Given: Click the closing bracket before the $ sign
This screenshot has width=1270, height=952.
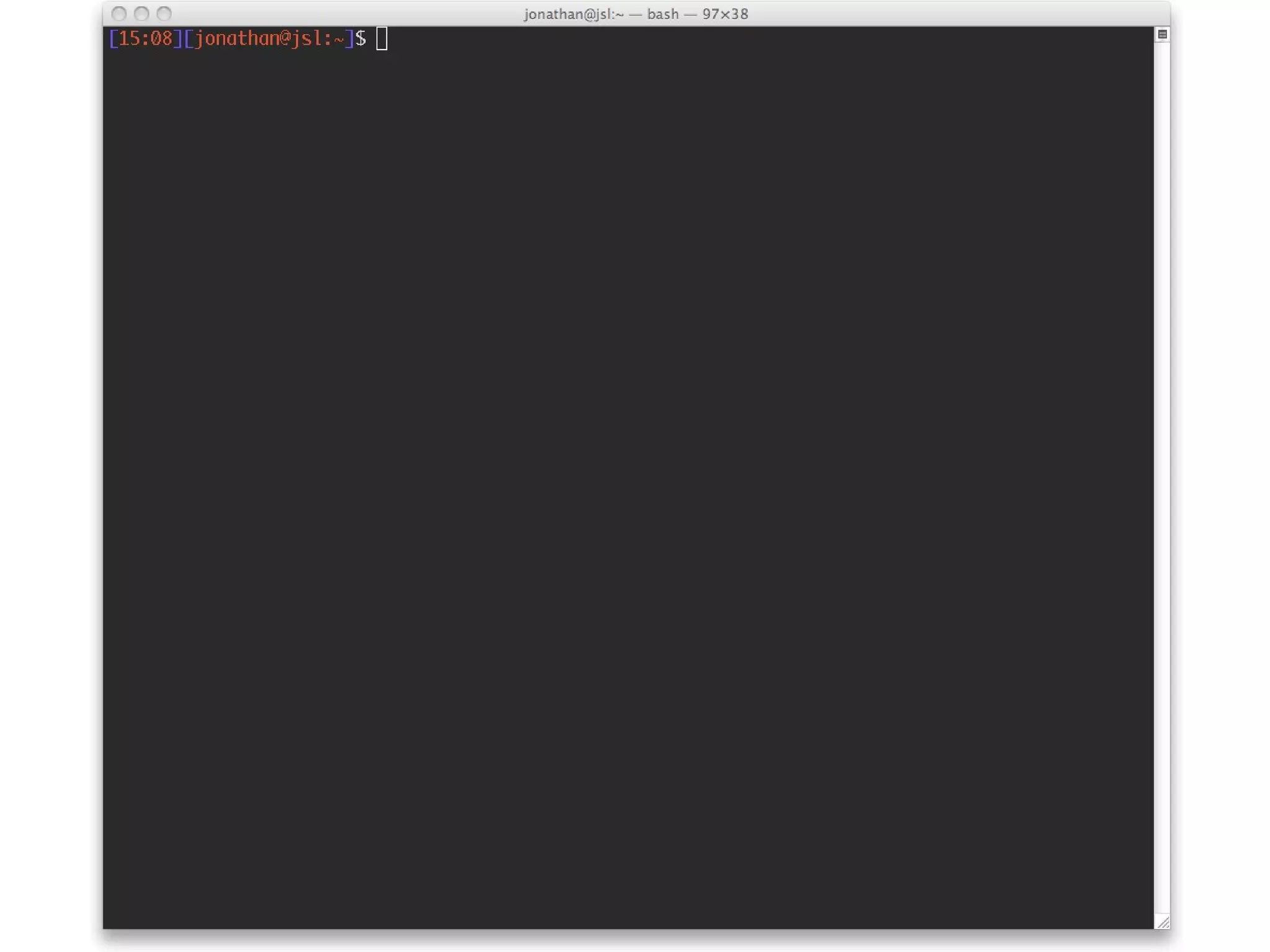Looking at the screenshot, I should 350,38.
